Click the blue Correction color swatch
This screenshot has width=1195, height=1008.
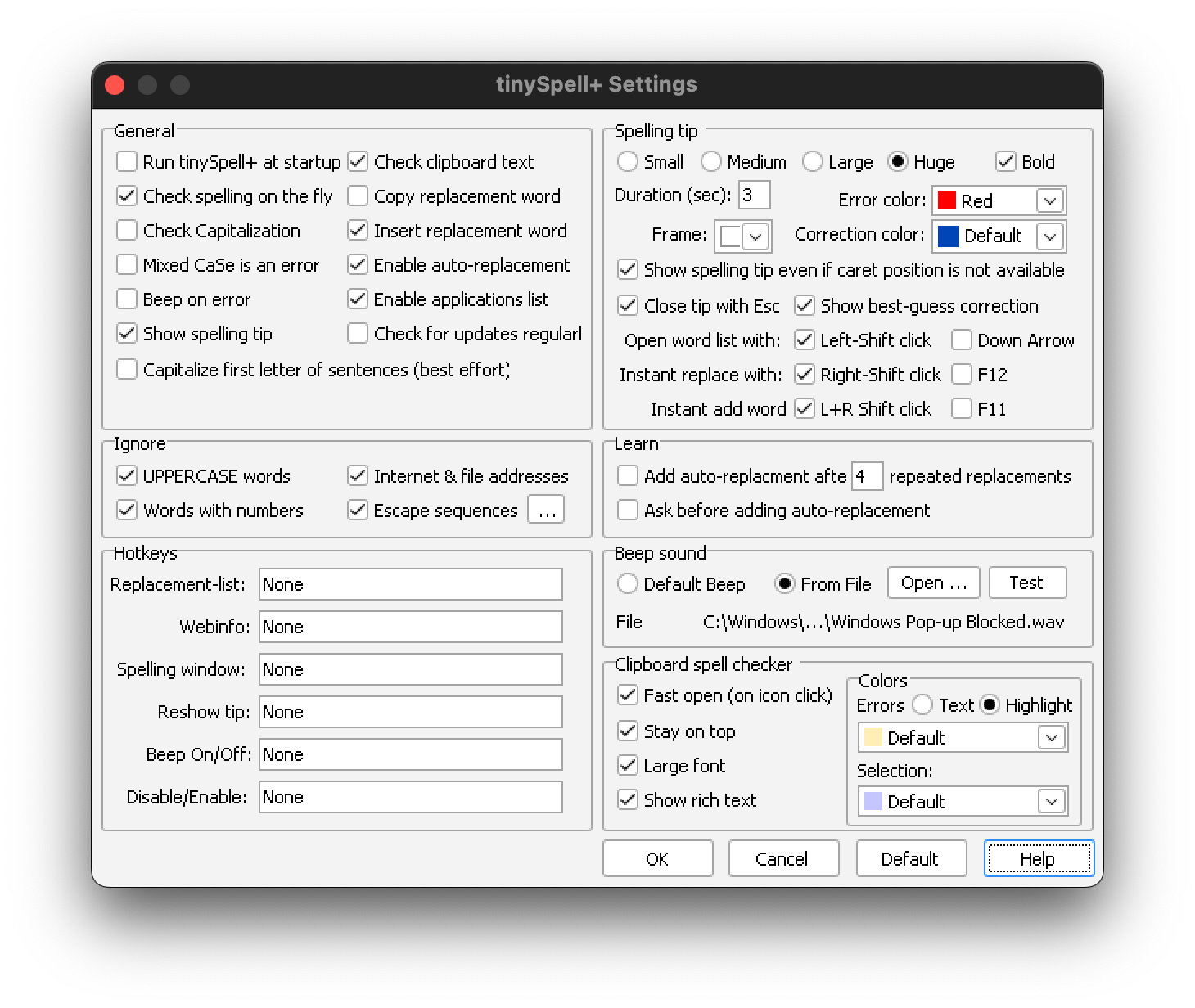(x=949, y=236)
